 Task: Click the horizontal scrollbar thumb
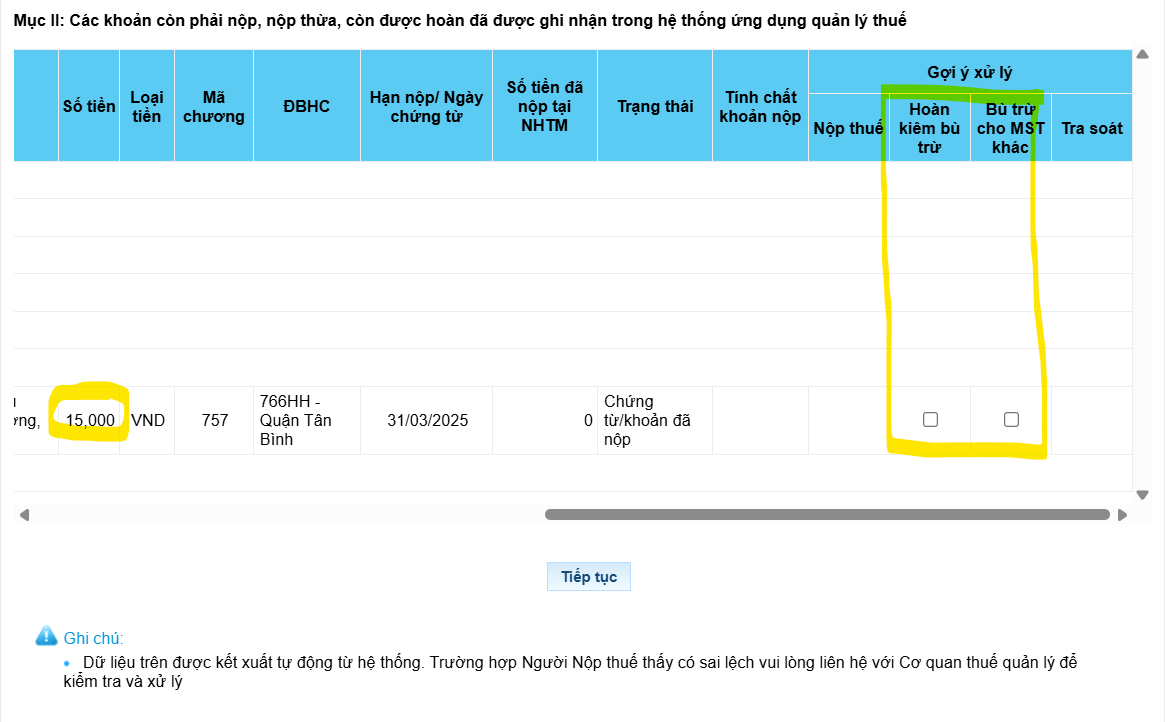click(x=826, y=515)
